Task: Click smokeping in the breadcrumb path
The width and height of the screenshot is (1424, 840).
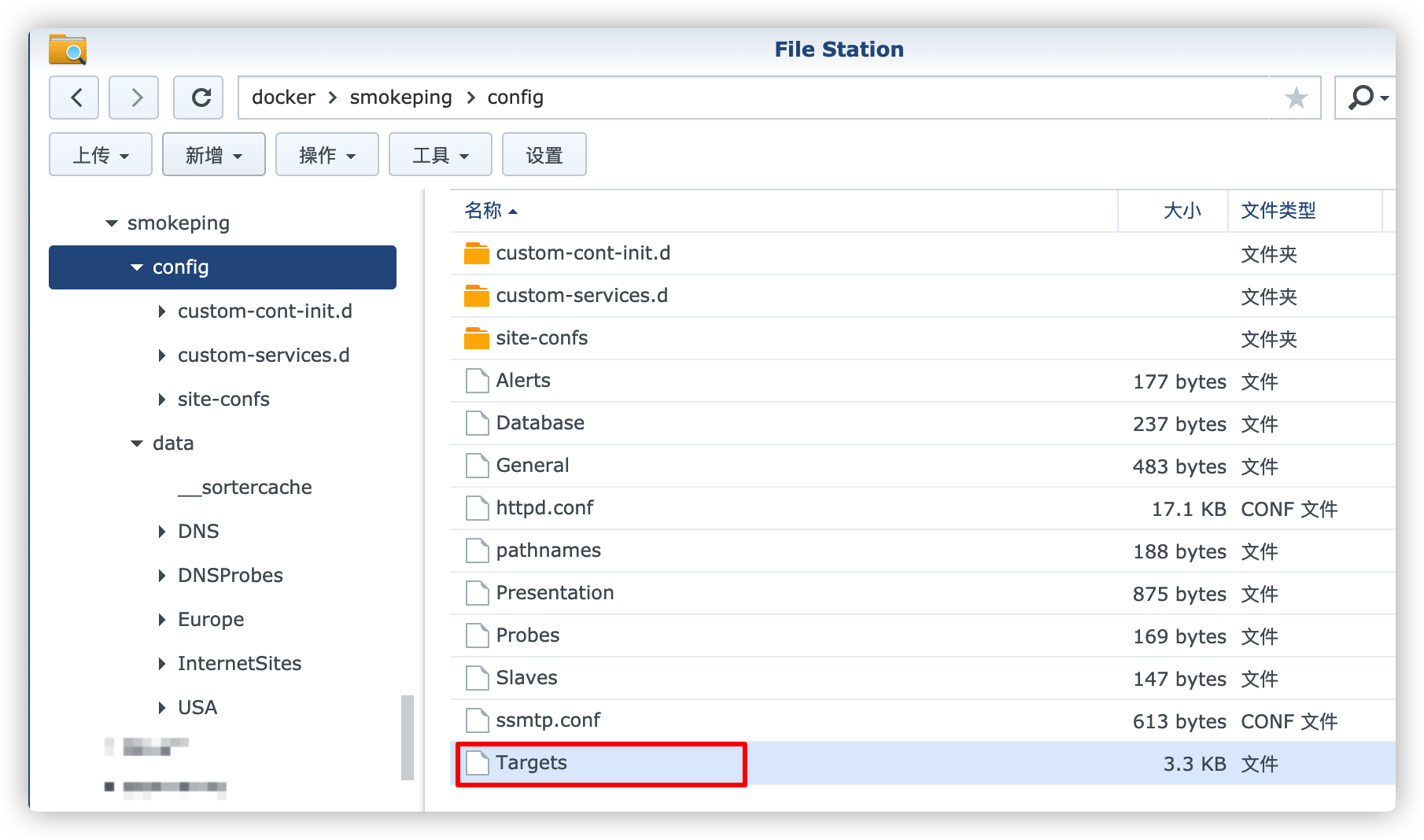Action: [400, 98]
